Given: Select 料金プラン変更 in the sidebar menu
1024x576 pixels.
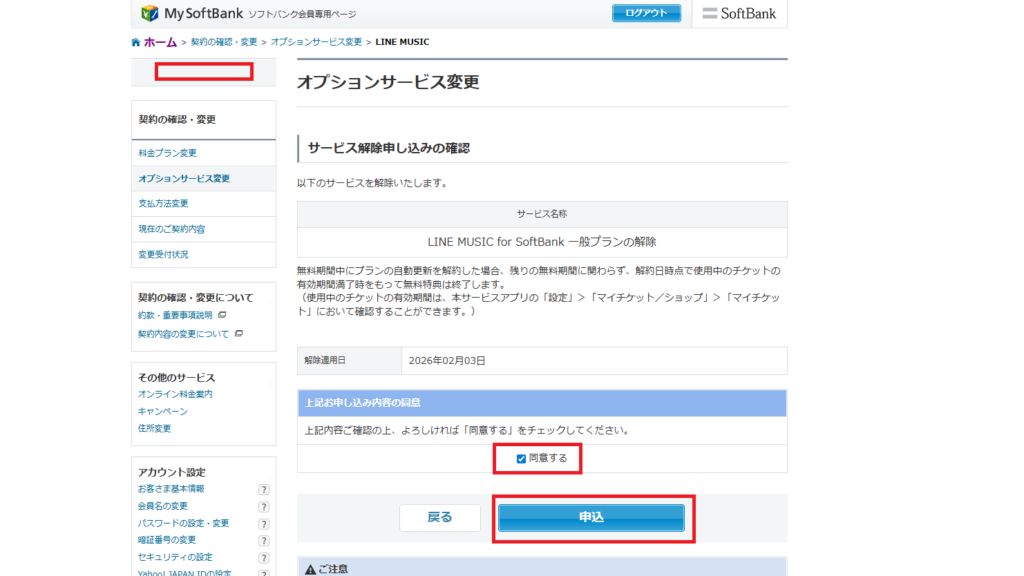Looking at the screenshot, I should click(x=169, y=153).
